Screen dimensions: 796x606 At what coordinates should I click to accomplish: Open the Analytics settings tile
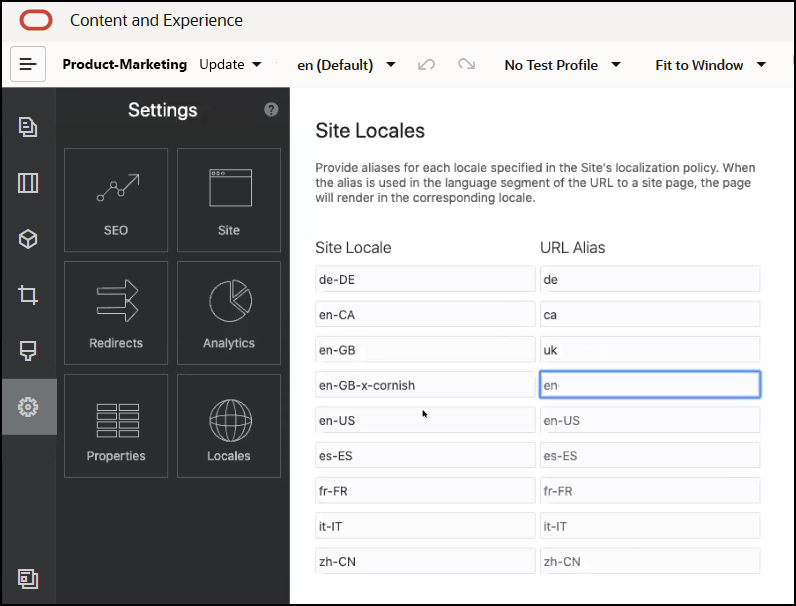coord(229,313)
